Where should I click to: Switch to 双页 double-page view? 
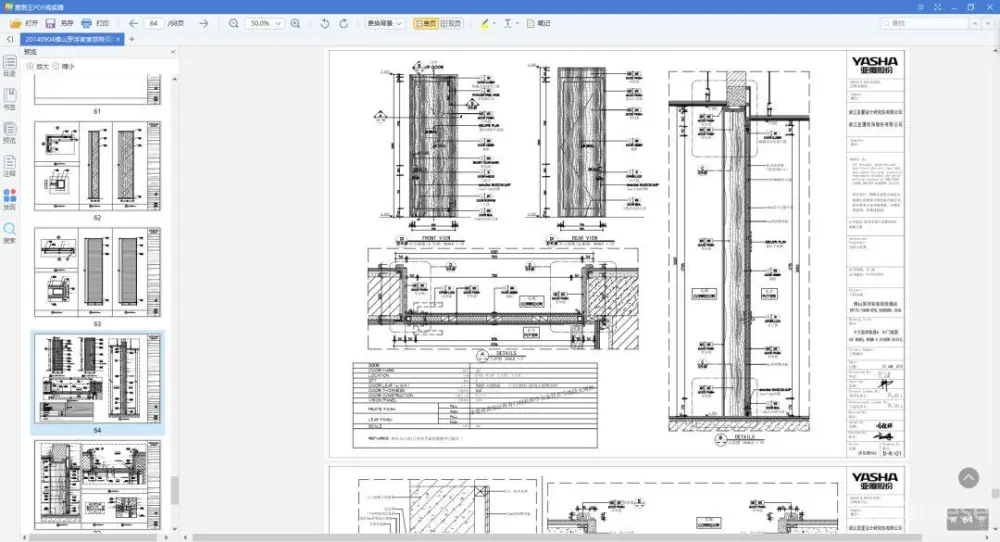pos(451,22)
